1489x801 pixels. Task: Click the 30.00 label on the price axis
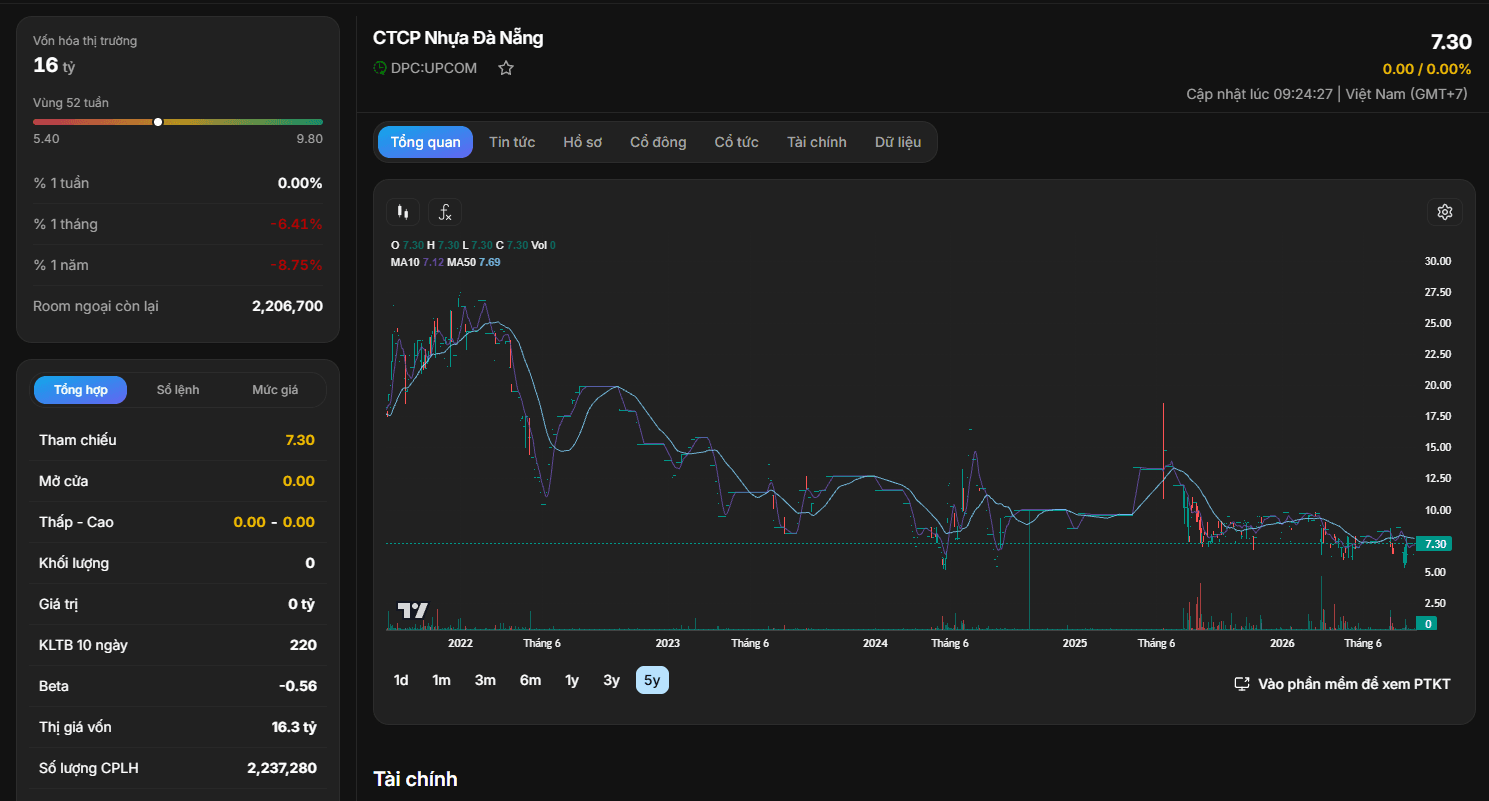pyautogui.click(x=1438, y=261)
